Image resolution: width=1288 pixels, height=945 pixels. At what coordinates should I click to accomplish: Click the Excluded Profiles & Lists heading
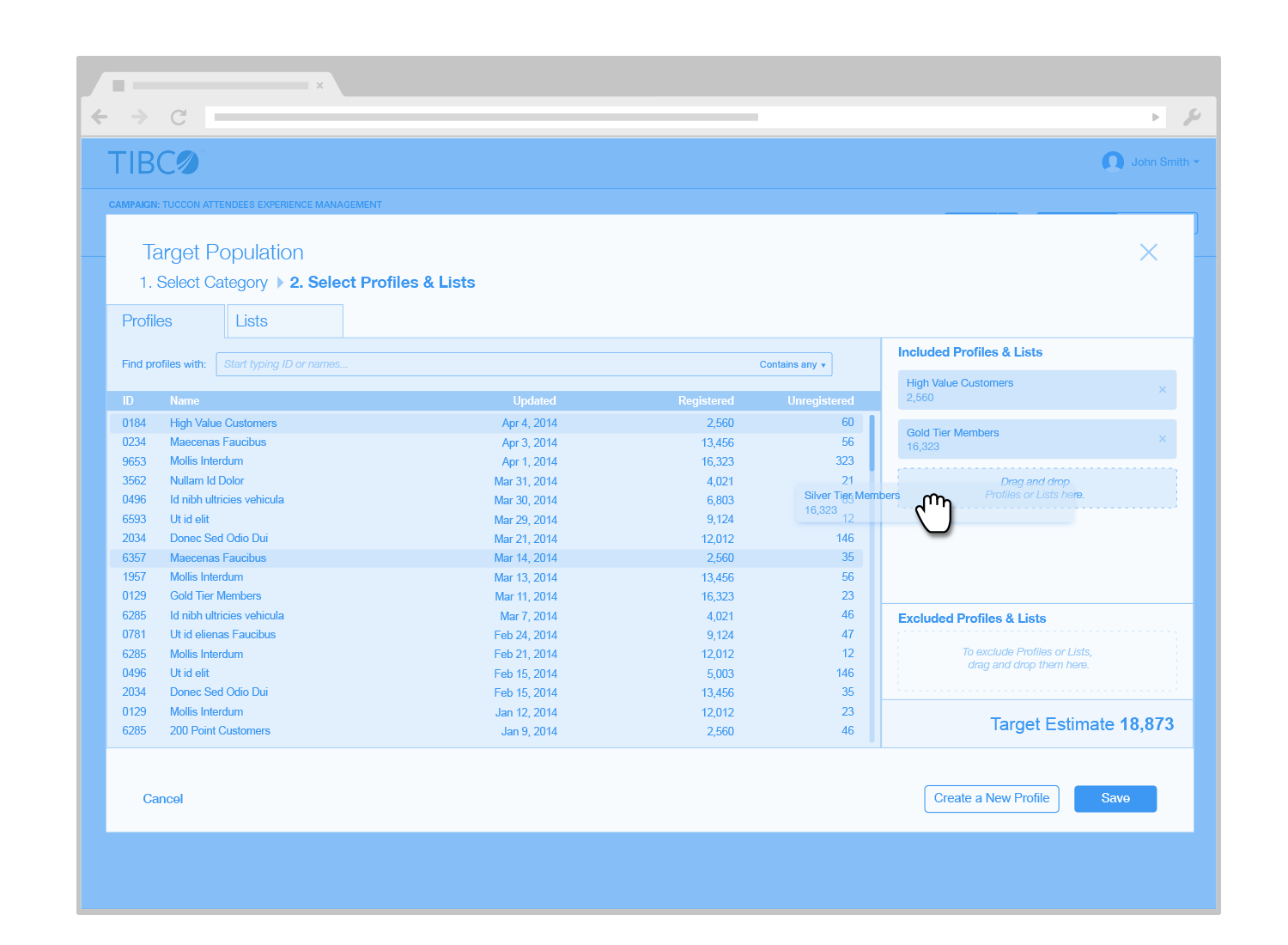tap(972, 619)
